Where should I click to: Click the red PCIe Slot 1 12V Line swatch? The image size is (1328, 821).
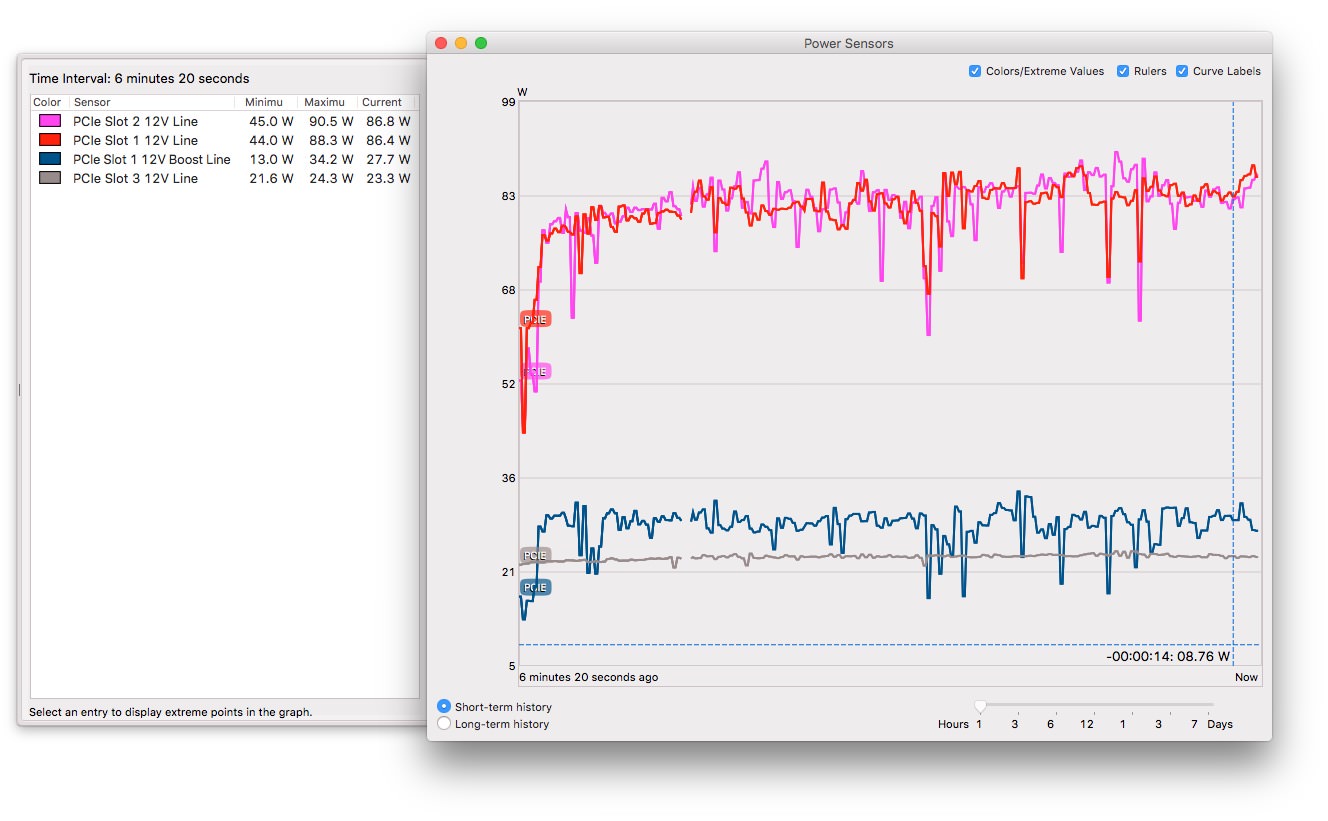pos(49,140)
